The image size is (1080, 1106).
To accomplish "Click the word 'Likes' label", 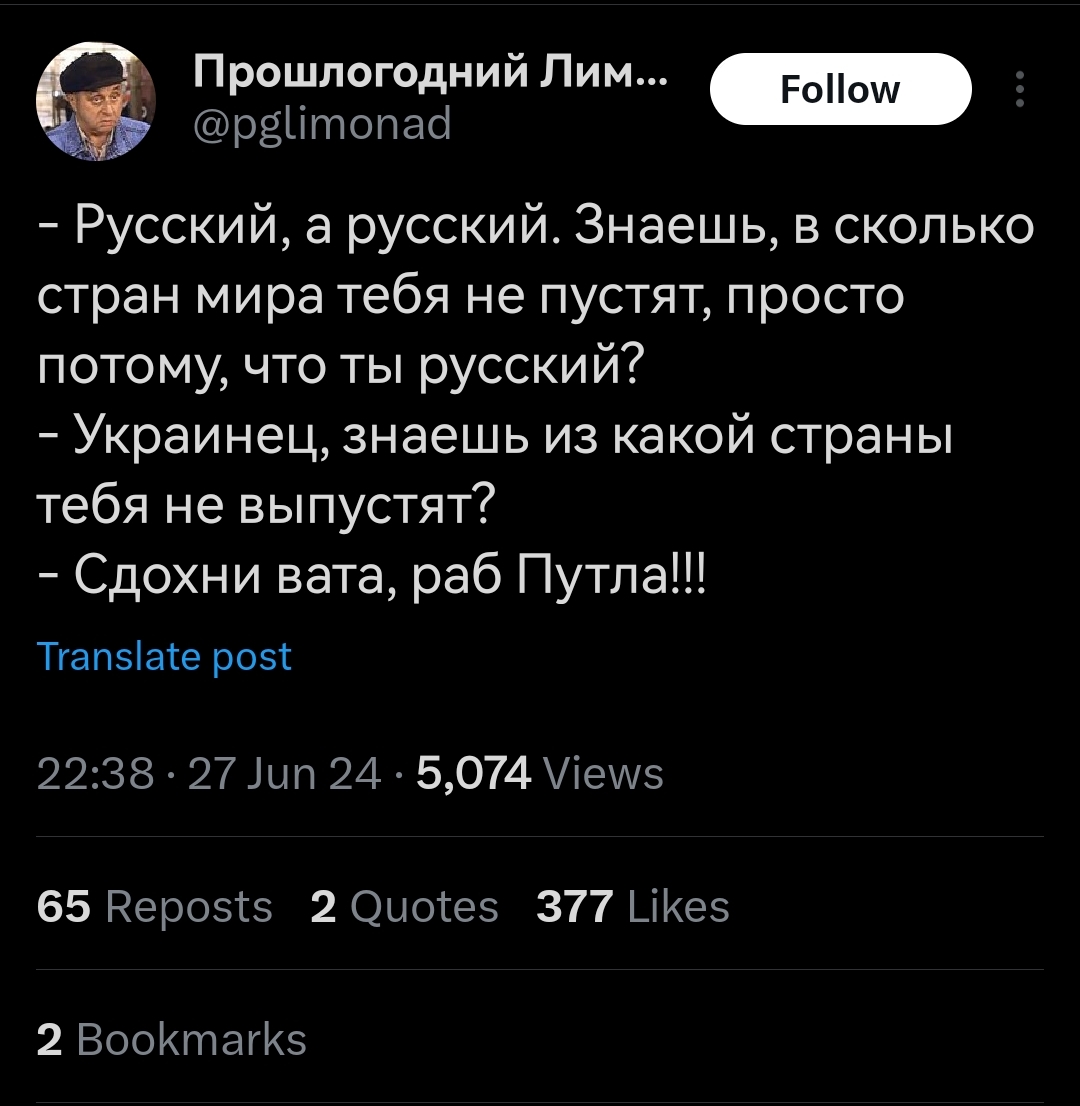I will [678, 906].
